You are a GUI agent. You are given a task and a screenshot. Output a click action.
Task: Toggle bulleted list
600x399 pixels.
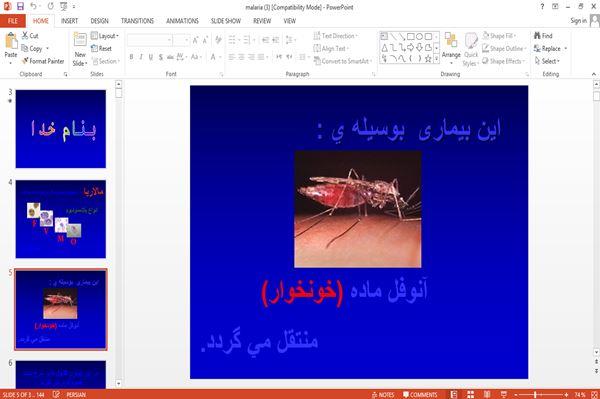click(x=233, y=40)
